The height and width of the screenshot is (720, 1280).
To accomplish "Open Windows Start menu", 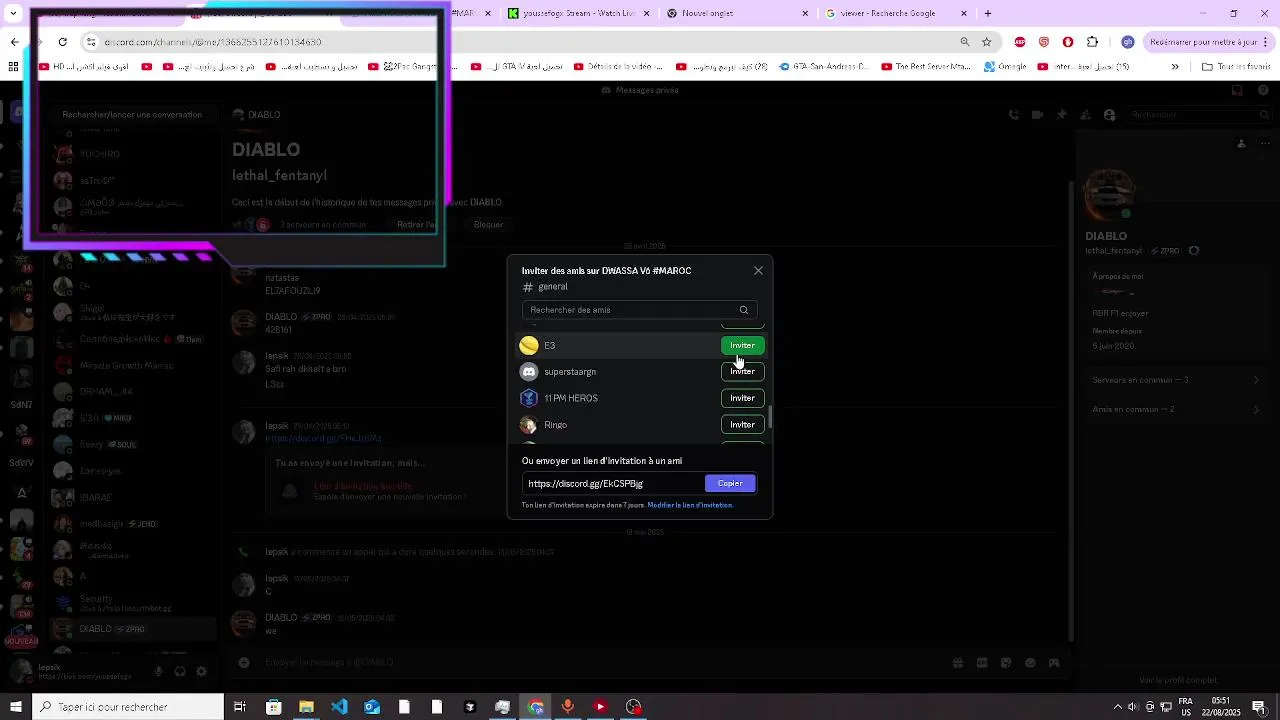I will tap(15, 707).
